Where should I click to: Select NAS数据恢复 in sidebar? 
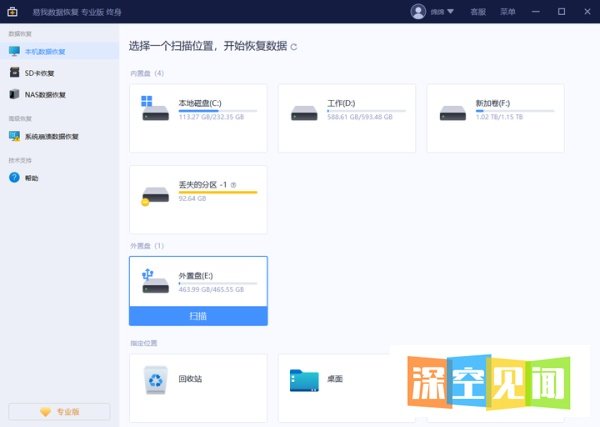[45, 95]
